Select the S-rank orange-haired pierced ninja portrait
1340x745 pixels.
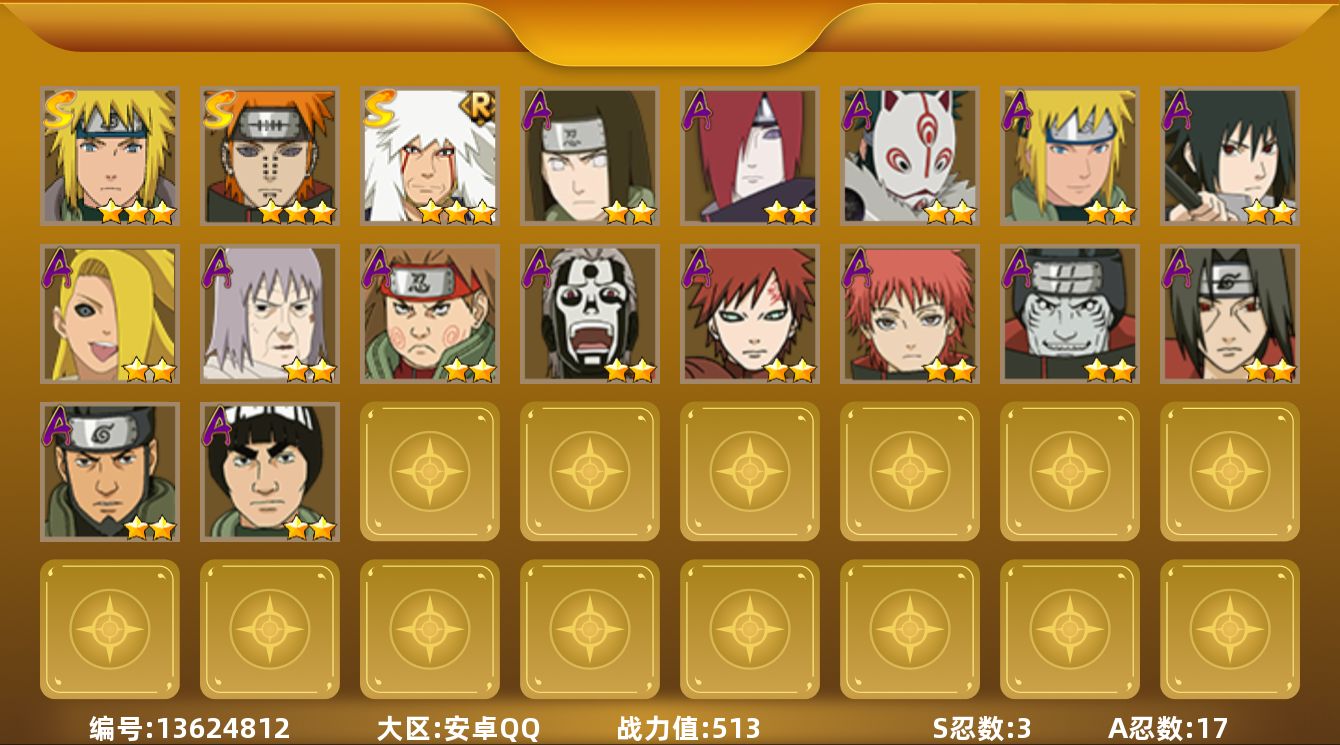click(x=270, y=155)
